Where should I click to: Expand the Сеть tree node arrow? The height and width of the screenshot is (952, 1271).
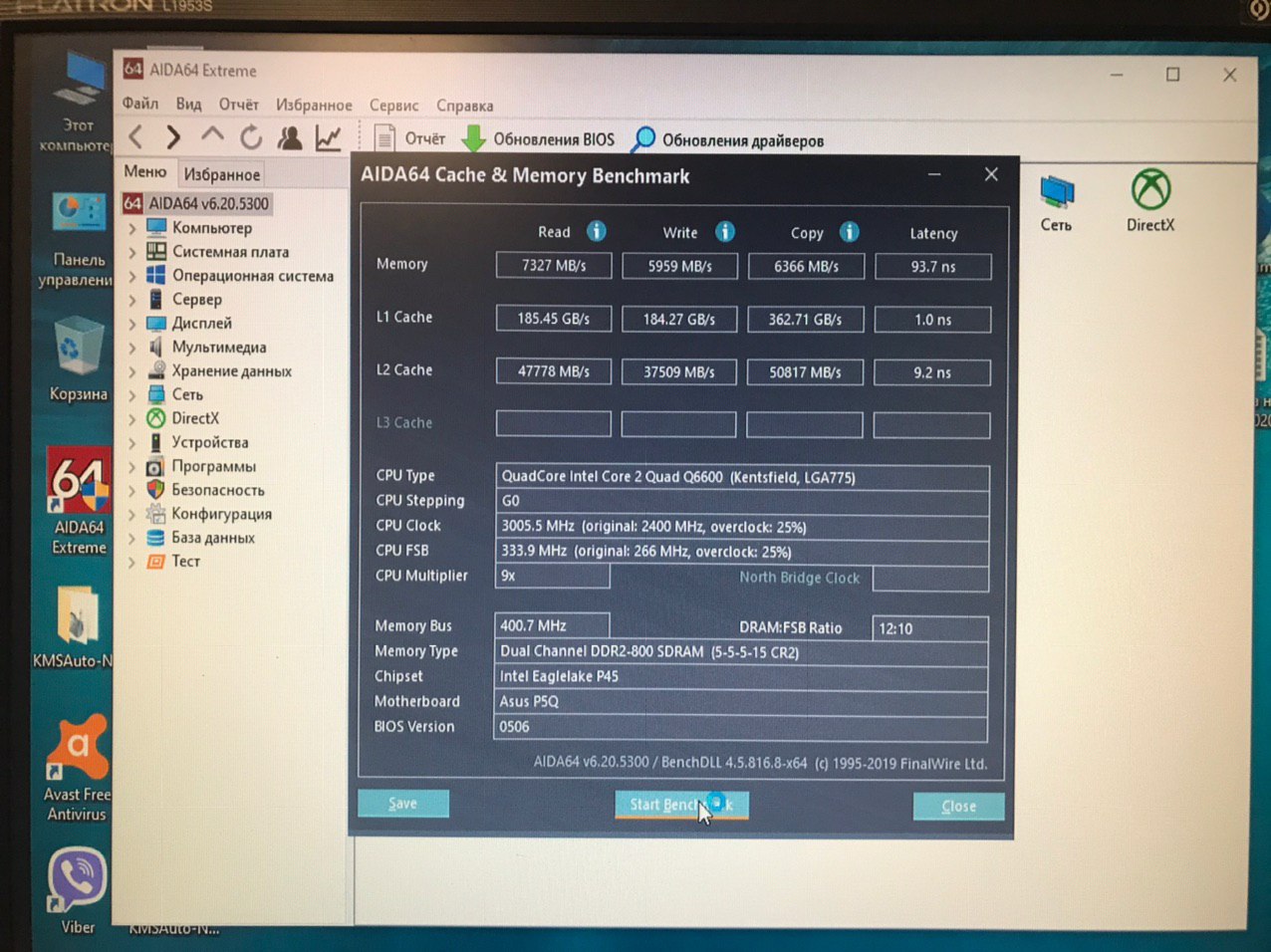[131, 395]
